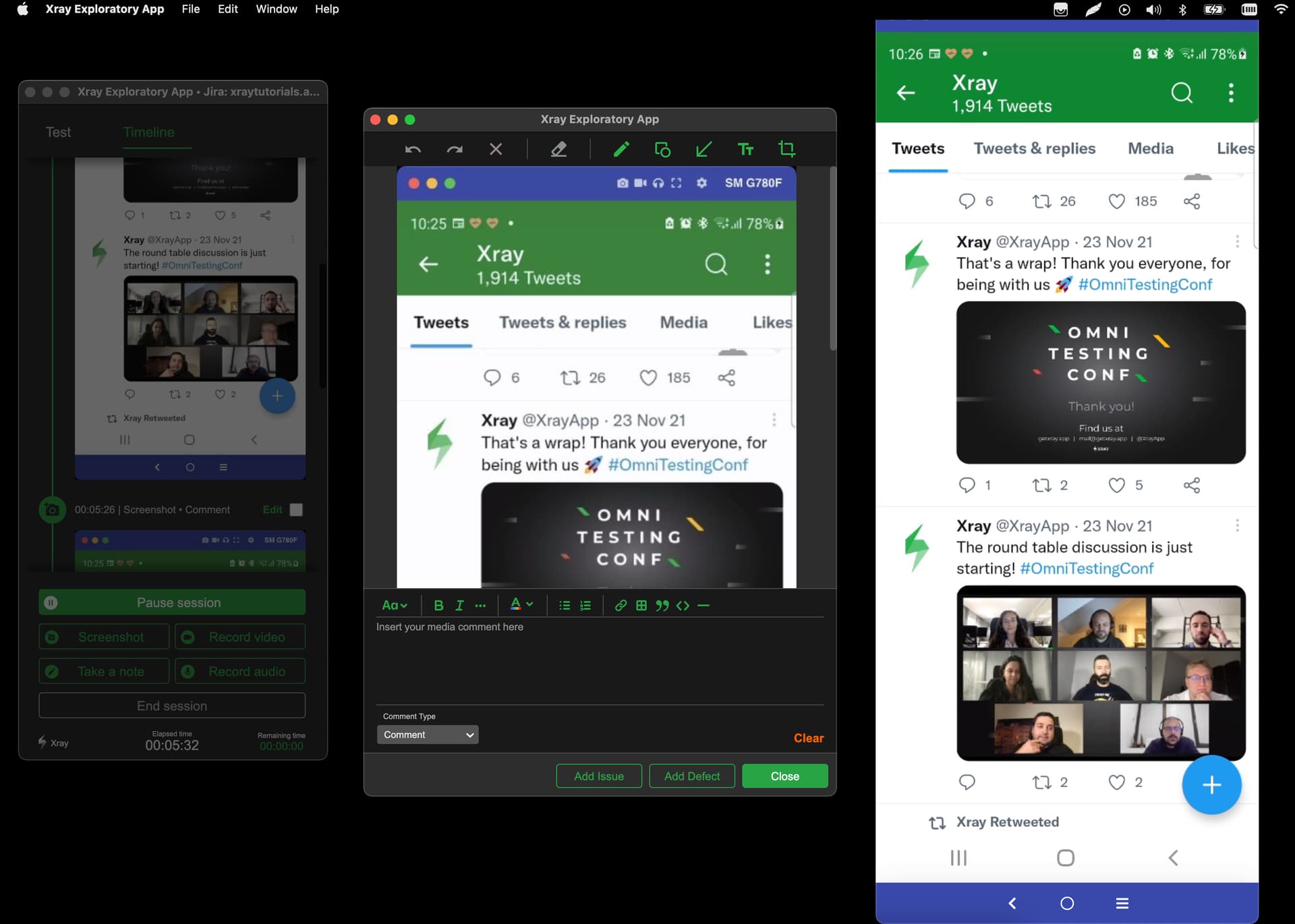1295x924 pixels.
Task: Insert a block quote
Action: [x=662, y=605]
